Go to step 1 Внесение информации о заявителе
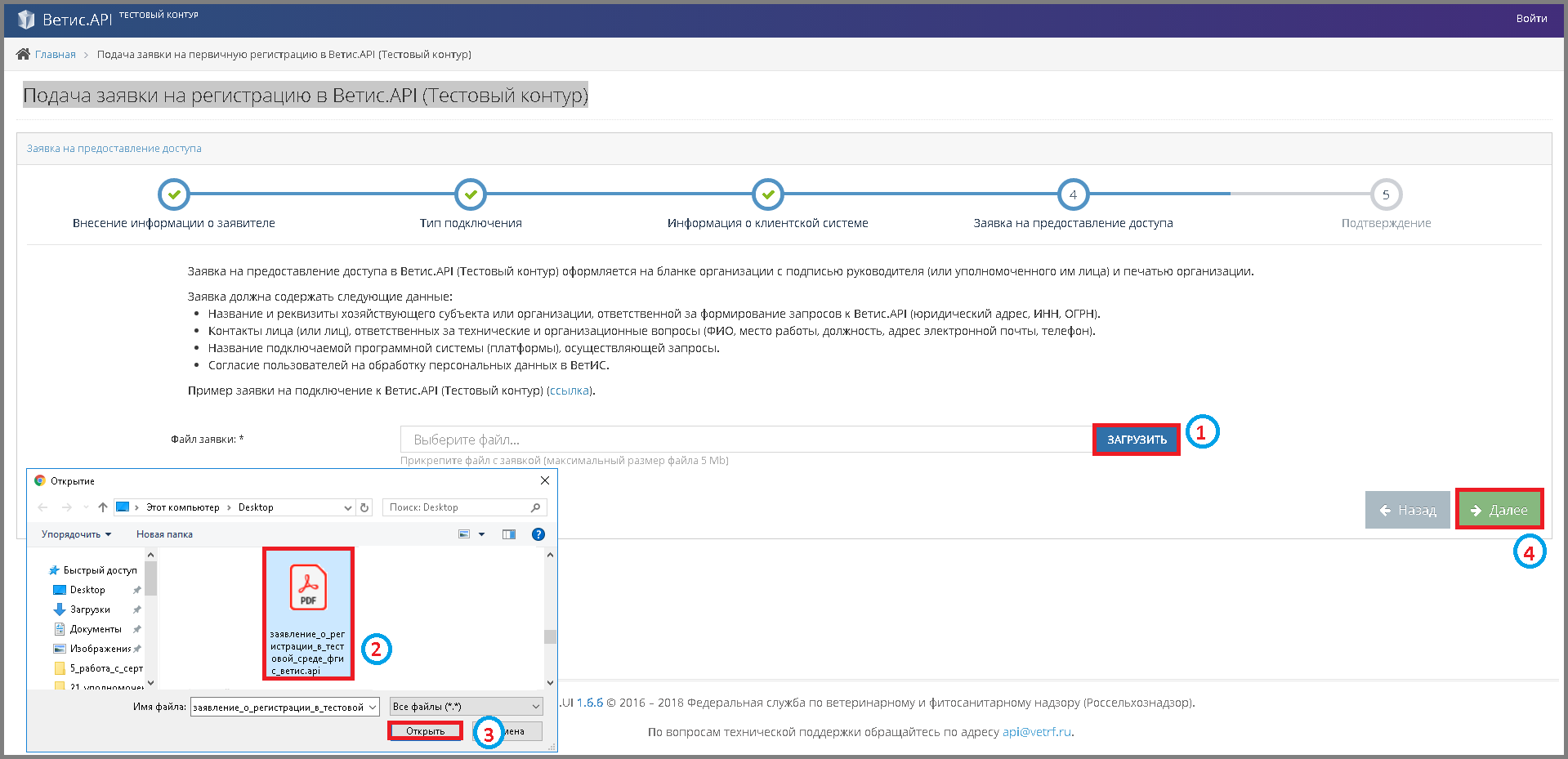The width and height of the screenshot is (1568, 759). 174,194
